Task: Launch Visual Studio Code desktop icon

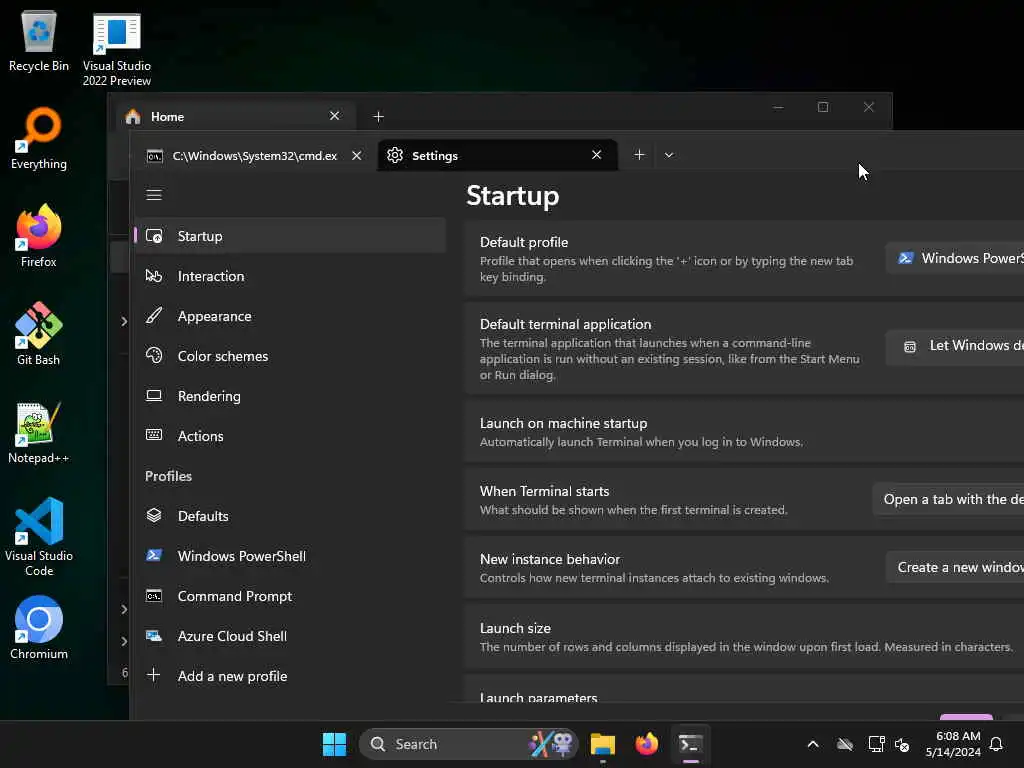Action: point(39,537)
